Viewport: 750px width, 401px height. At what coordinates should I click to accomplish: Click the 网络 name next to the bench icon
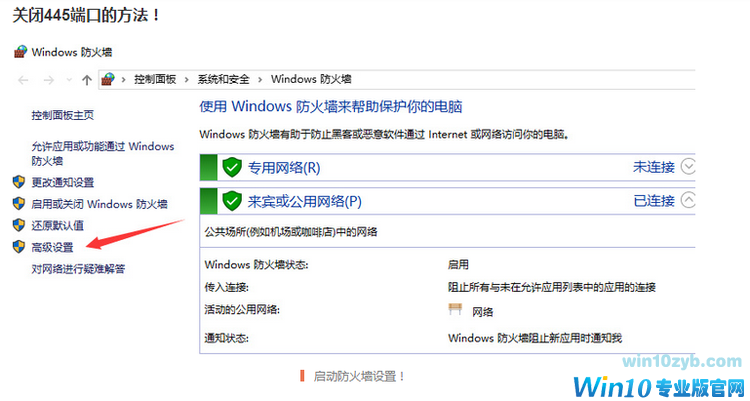pos(483,312)
